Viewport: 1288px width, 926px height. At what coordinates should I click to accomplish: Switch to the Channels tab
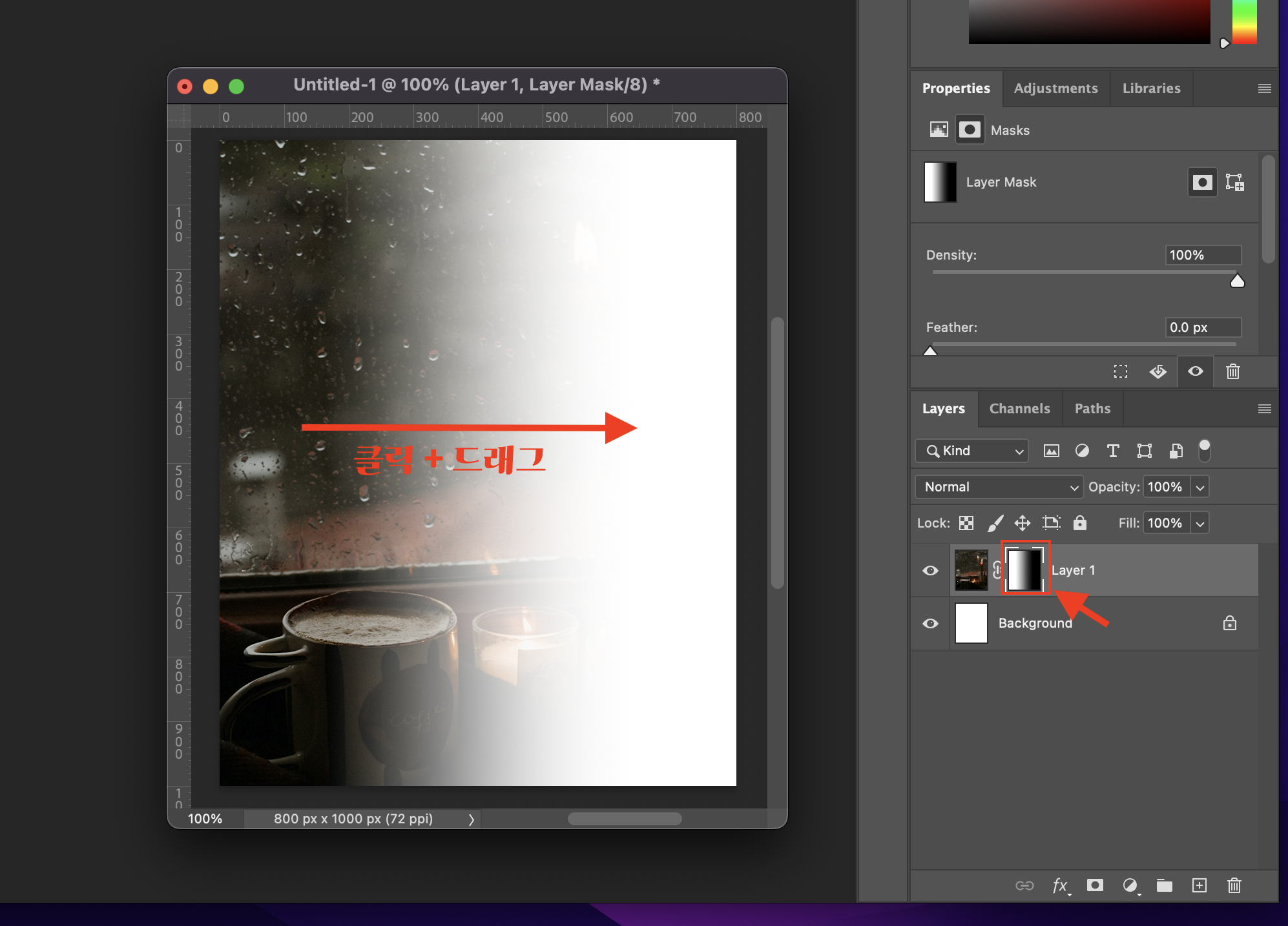(x=1019, y=409)
